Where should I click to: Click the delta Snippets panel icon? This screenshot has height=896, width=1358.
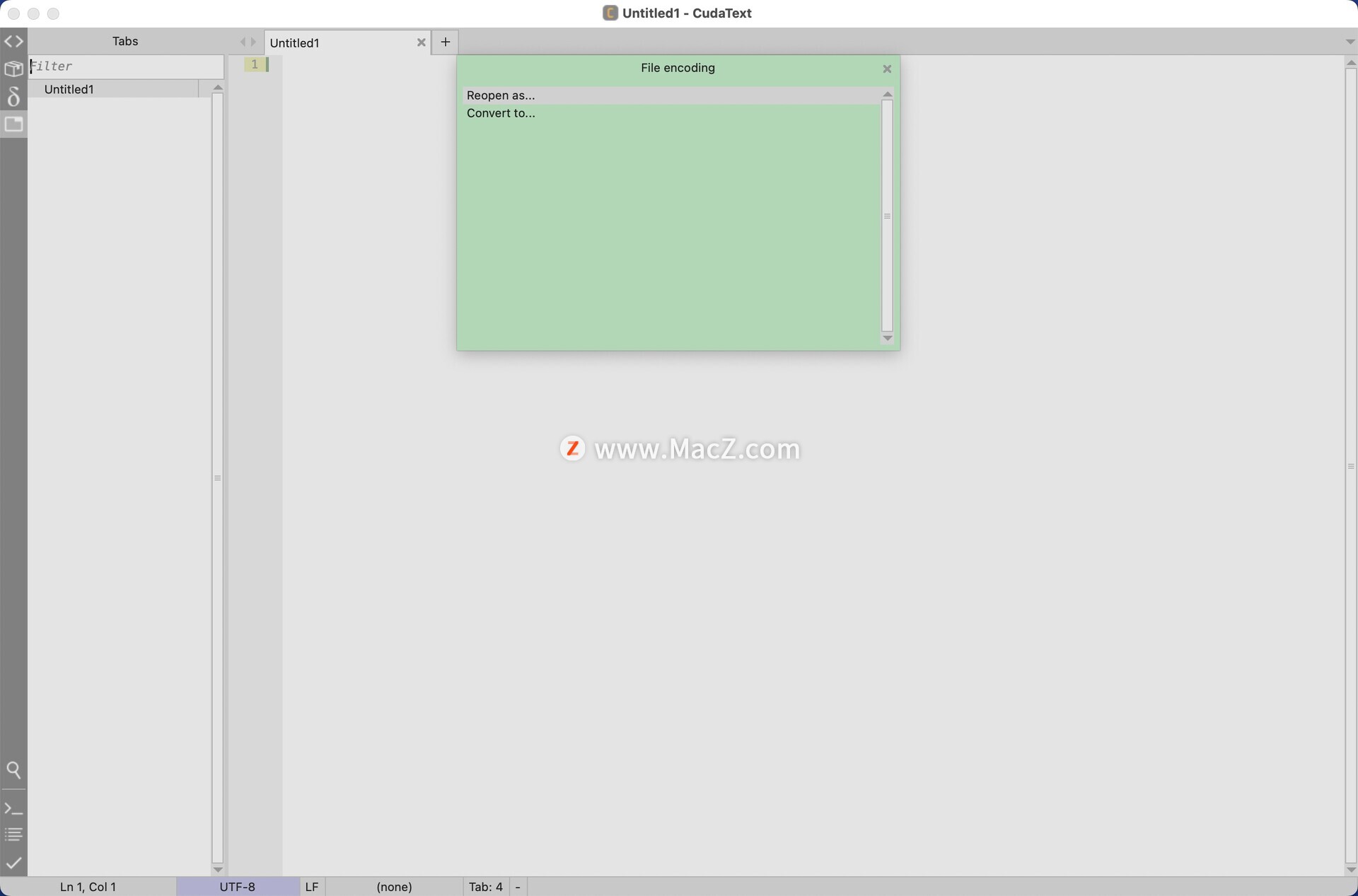click(13, 96)
